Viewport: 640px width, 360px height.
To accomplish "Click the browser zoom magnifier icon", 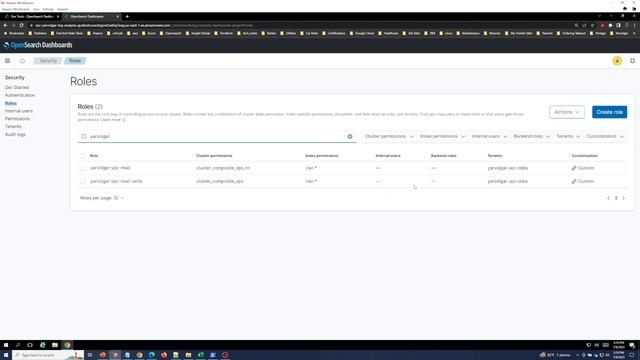I will click(576, 25).
